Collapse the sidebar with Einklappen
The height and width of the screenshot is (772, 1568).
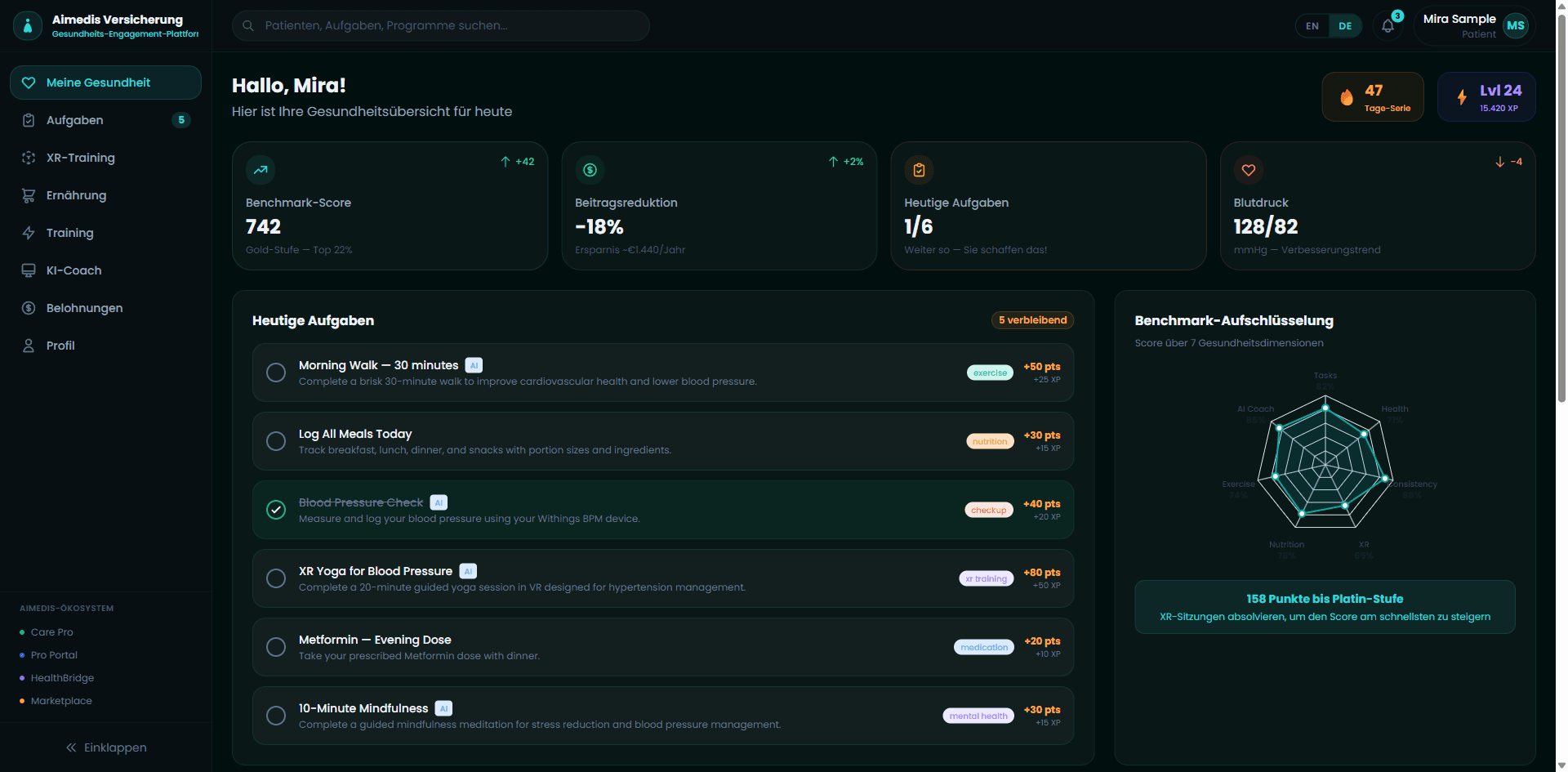[106, 747]
